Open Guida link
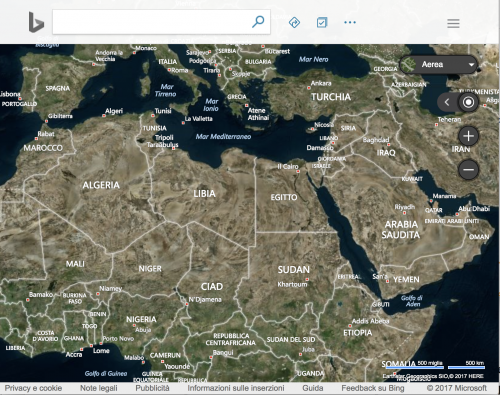This screenshot has height=395, width=500. coord(313,388)
